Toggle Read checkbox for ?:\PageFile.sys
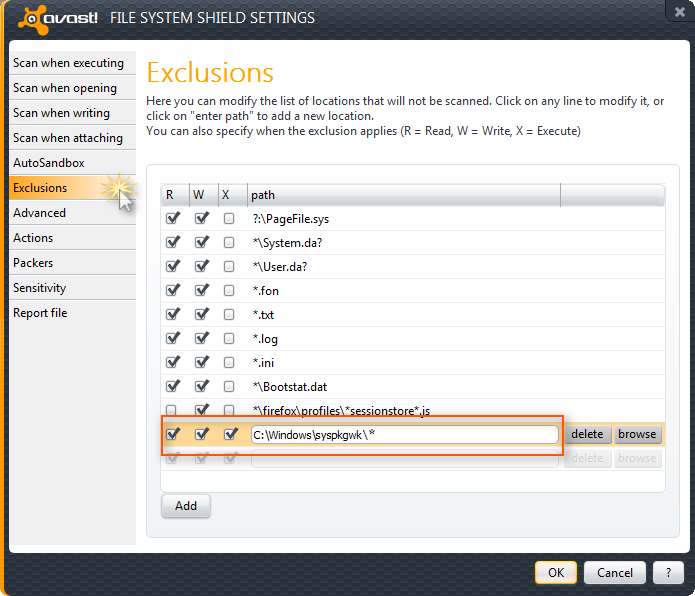The height and width of the screenshot is (596, 695). point(172,218)
